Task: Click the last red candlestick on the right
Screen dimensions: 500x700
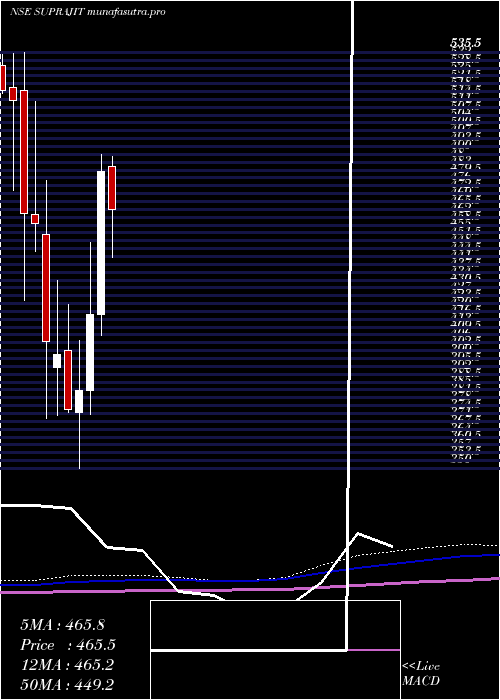Action: coord(112,188)
